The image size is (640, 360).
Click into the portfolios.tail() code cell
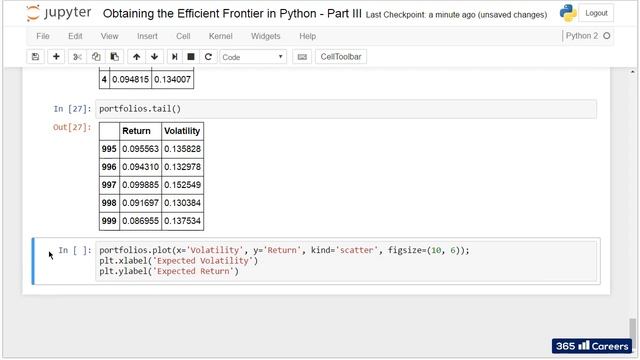[346, 109]
